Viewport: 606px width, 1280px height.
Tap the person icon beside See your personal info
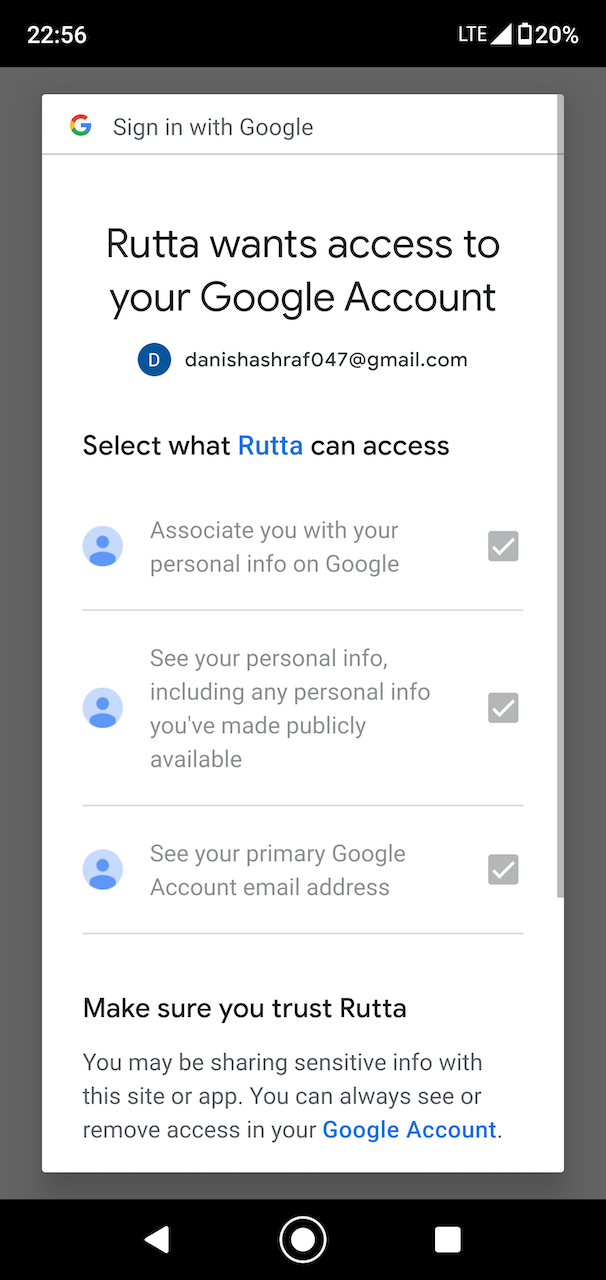click(x=103, y=708)
